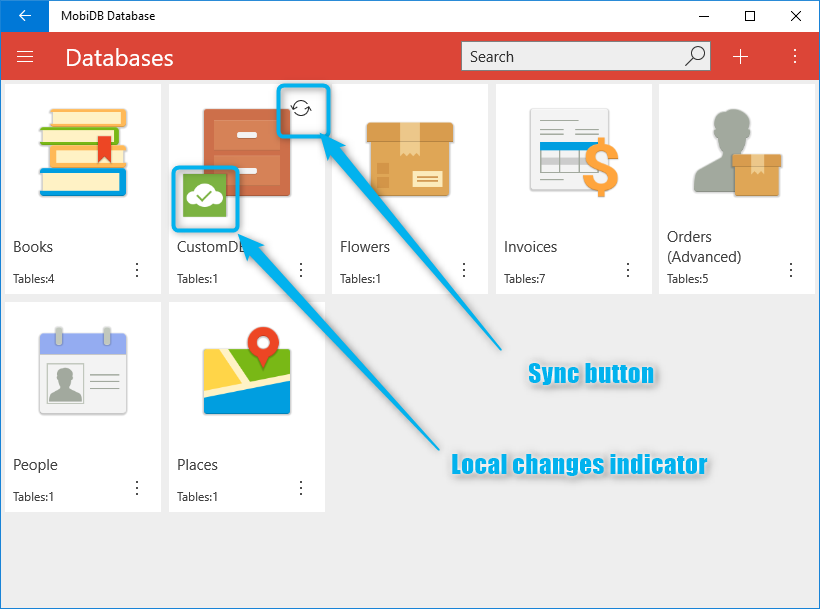Sync the CustomDB database
Viewport: 820px width, 609px height.
coord(301,109)
